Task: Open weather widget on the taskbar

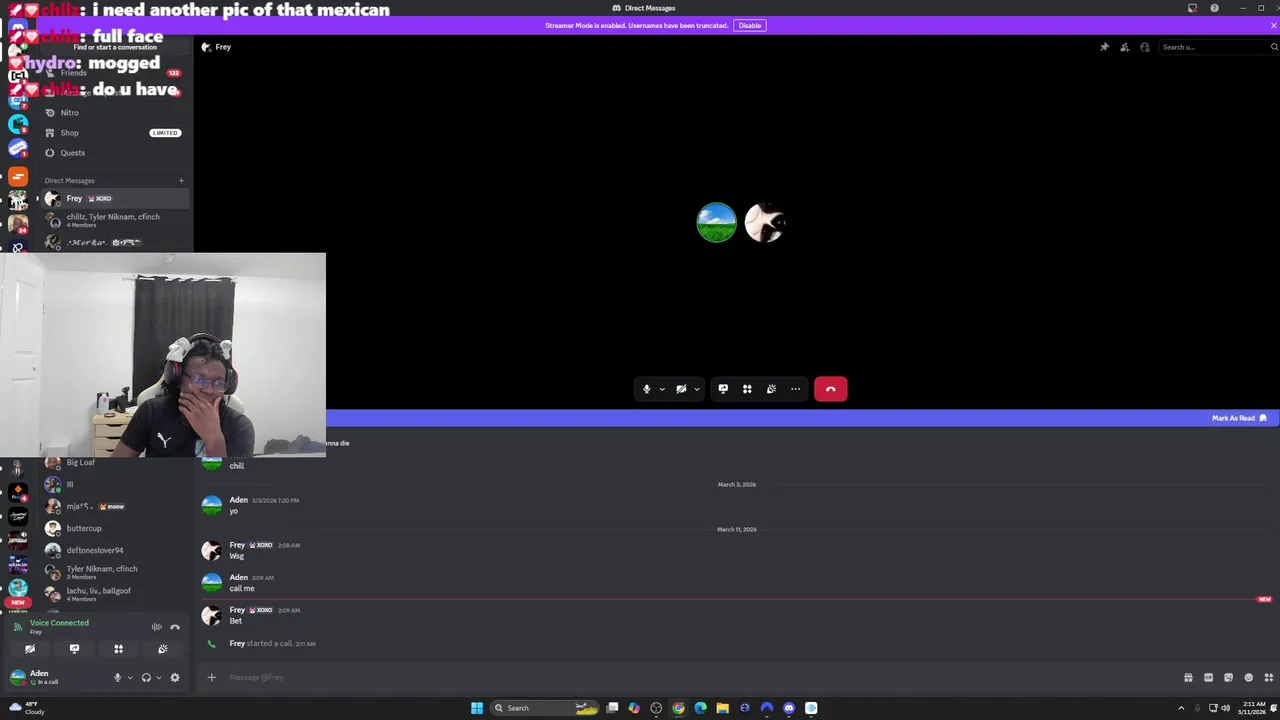Action: click(x=28, y=708)
